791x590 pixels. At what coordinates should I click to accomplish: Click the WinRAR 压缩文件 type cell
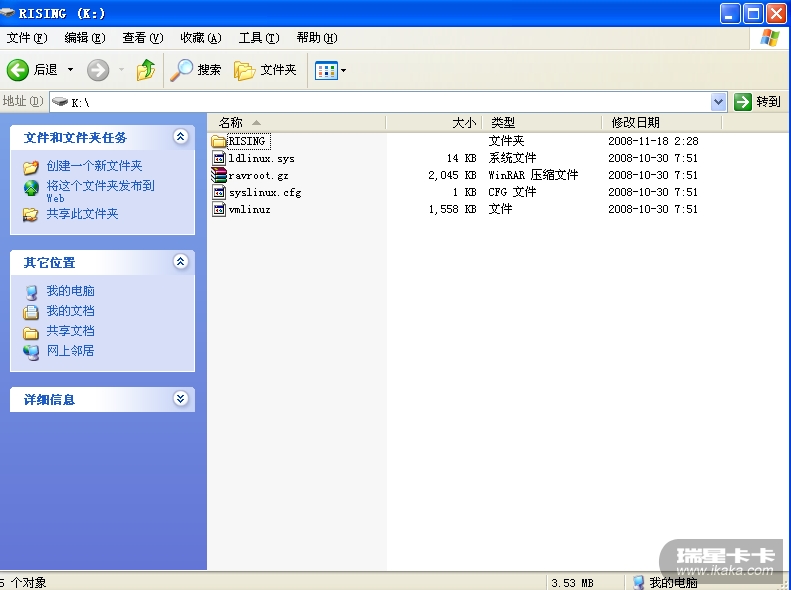pyautogui.click(x=533, y=175)
